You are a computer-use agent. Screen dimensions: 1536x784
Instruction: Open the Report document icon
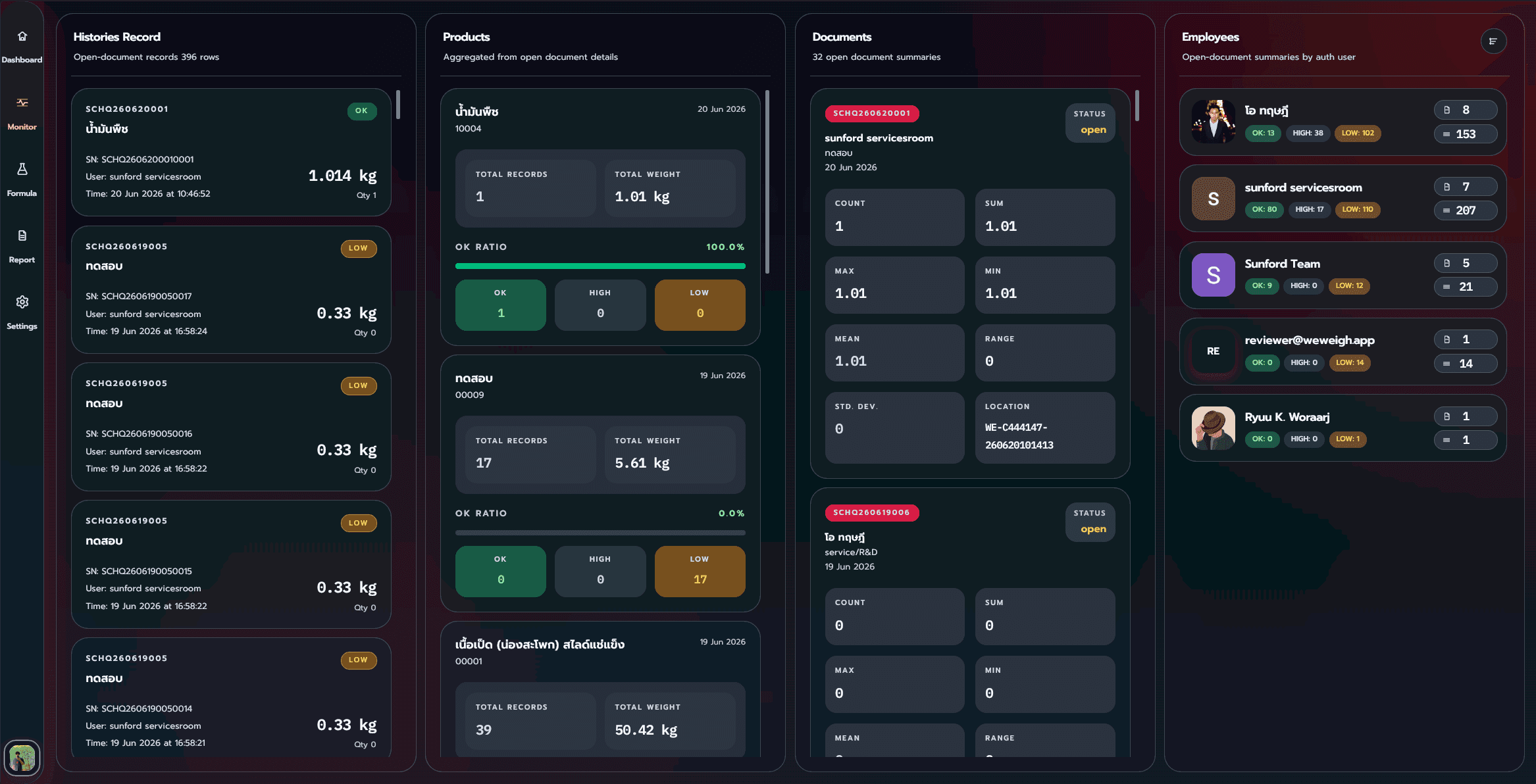click(x=22, y=235)
